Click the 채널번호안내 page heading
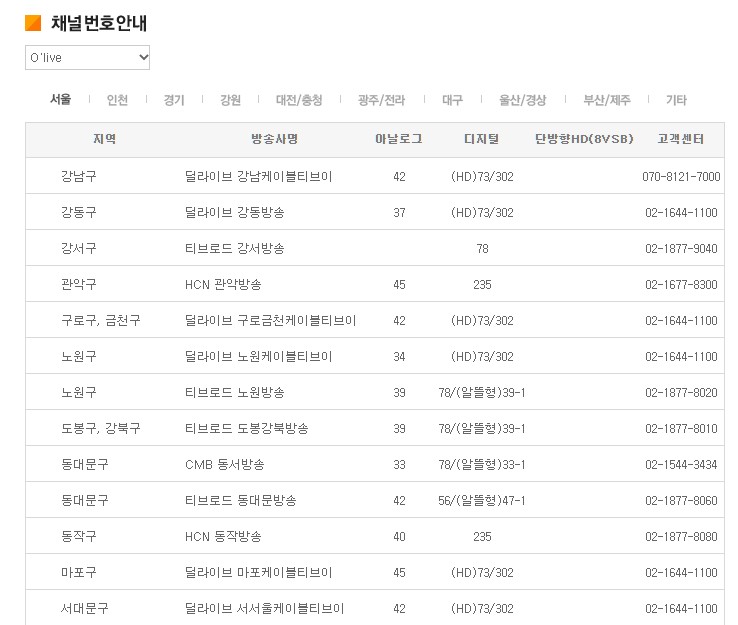The image size is (738, 625). click(x=99, y=23)
